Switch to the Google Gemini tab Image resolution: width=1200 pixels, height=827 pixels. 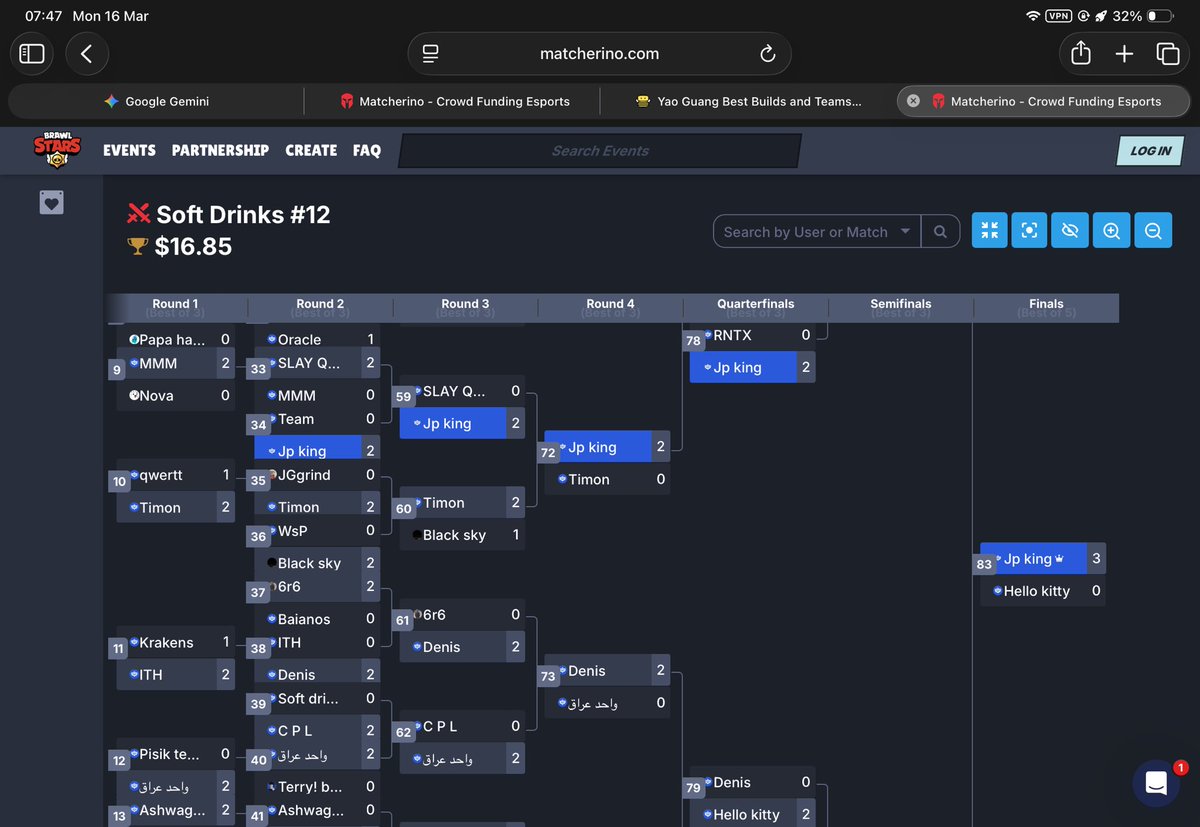point(156,101)
